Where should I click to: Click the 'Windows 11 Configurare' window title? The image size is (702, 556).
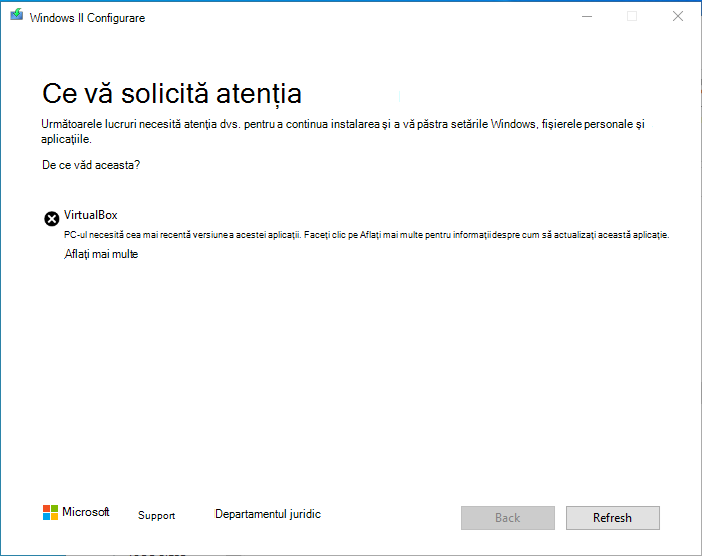pyautogui.click(x=87, y=18)
